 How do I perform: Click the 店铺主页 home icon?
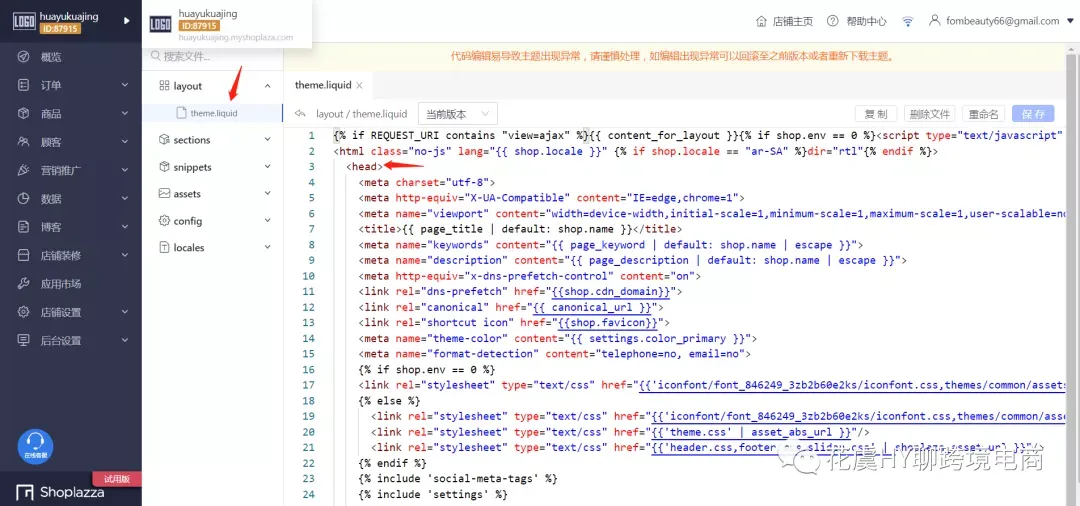point(761,21)
